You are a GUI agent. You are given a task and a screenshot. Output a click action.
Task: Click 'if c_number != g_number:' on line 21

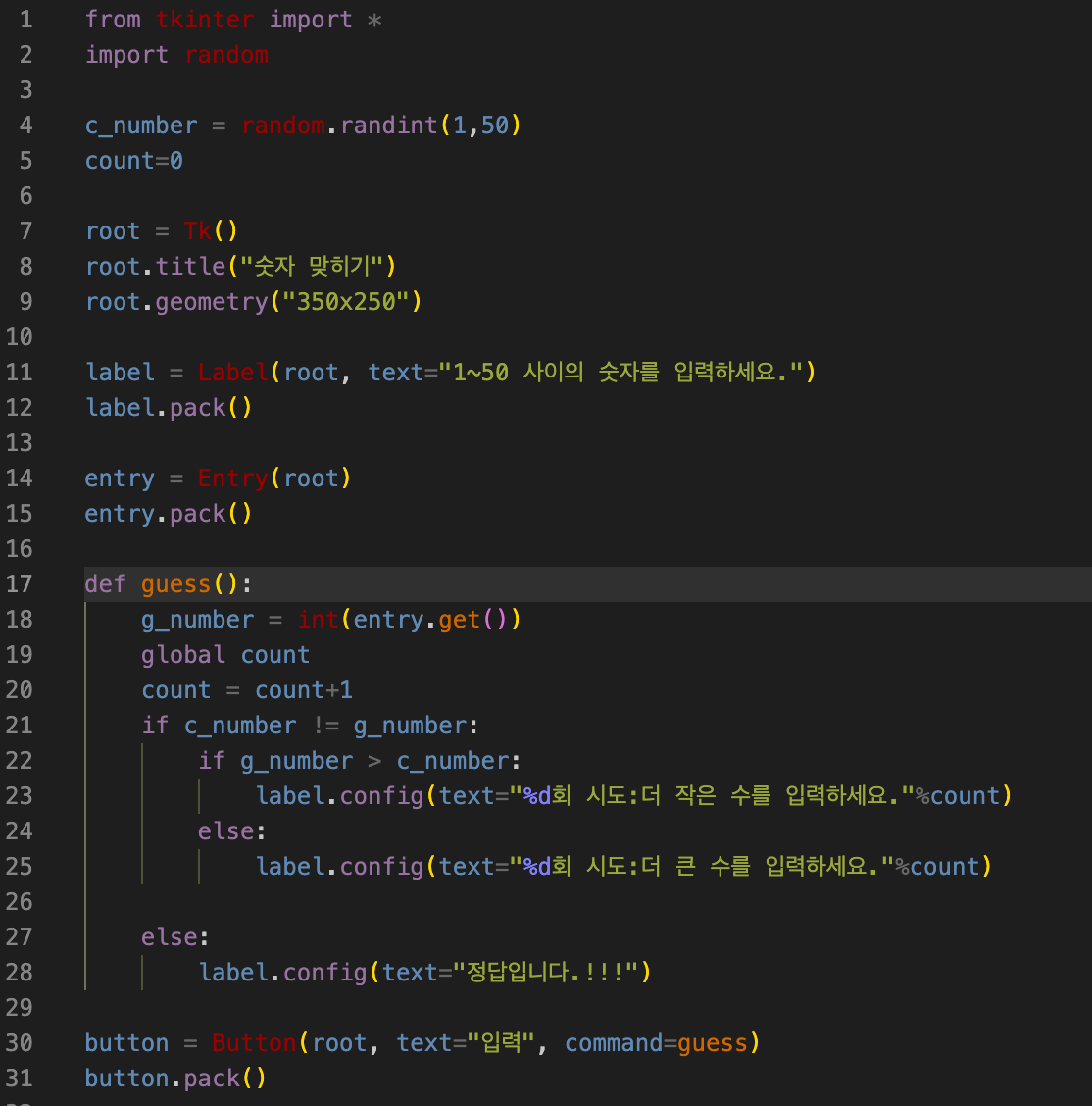(310, 725)
